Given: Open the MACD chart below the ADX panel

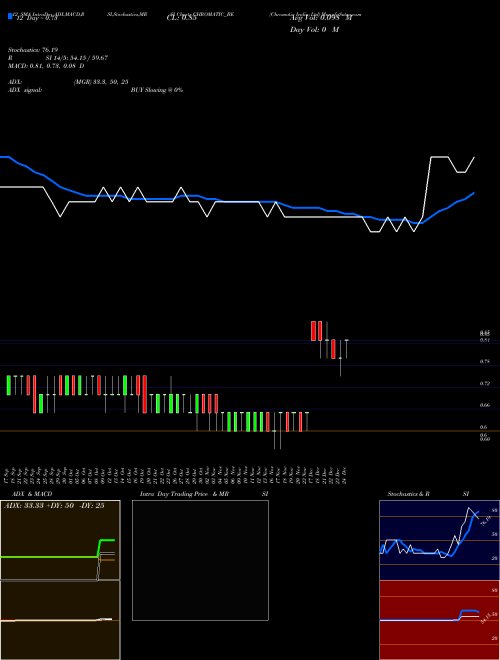Looking at the screenshot, I should coord(60,620).
